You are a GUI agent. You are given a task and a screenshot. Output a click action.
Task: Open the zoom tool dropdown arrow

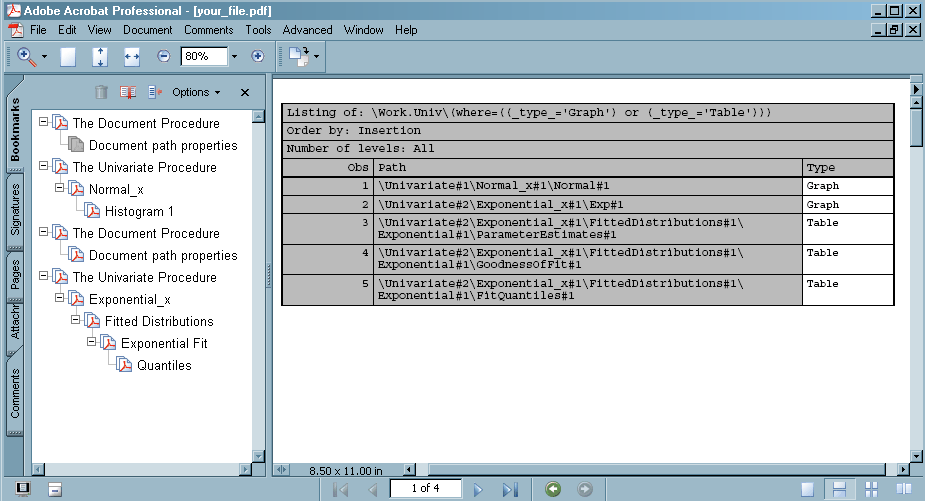[44, 57]
